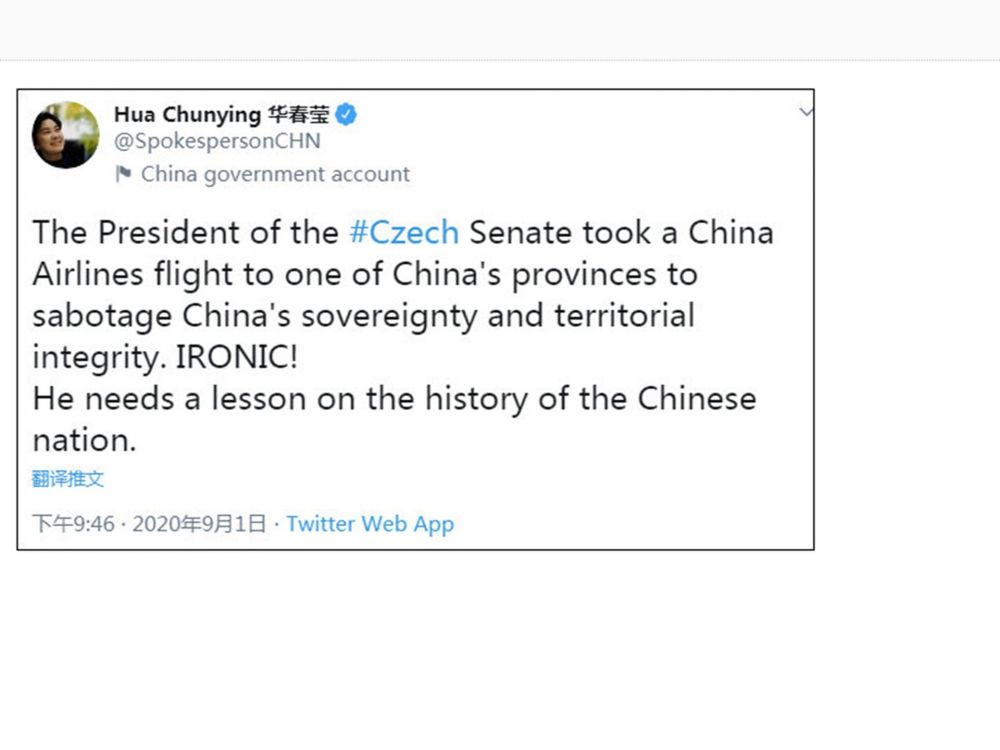Click the government account flag icon

point(123,174)
